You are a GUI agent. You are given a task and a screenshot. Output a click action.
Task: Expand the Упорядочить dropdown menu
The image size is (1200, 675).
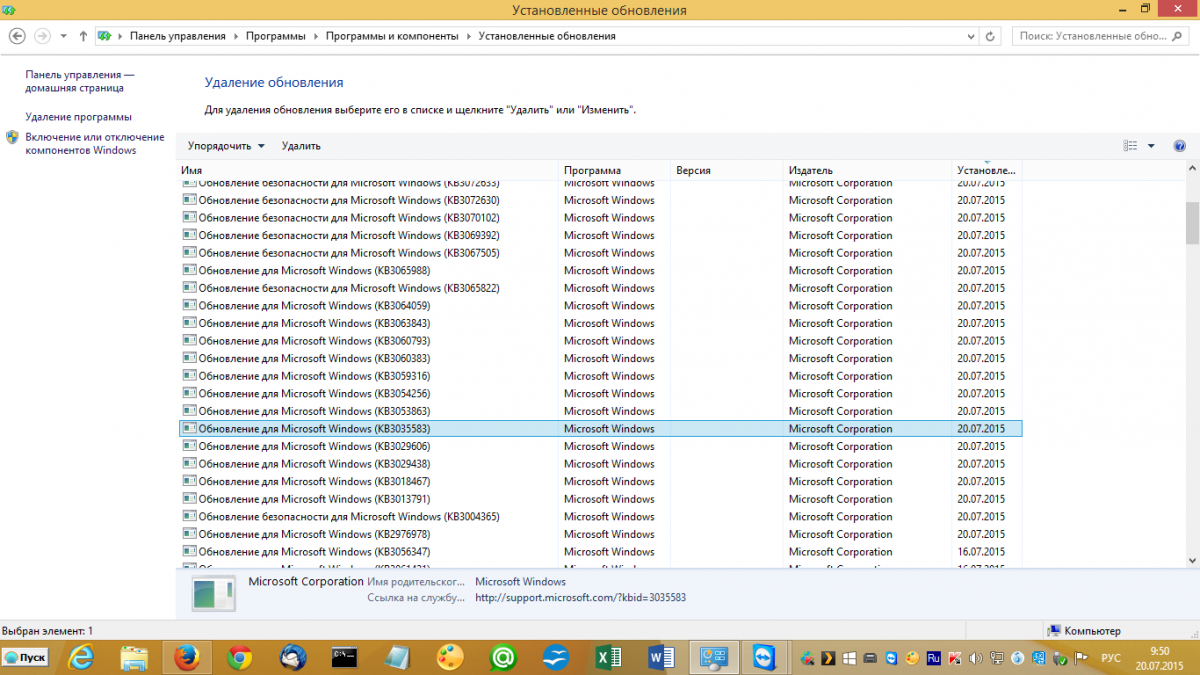coord(226,146)
